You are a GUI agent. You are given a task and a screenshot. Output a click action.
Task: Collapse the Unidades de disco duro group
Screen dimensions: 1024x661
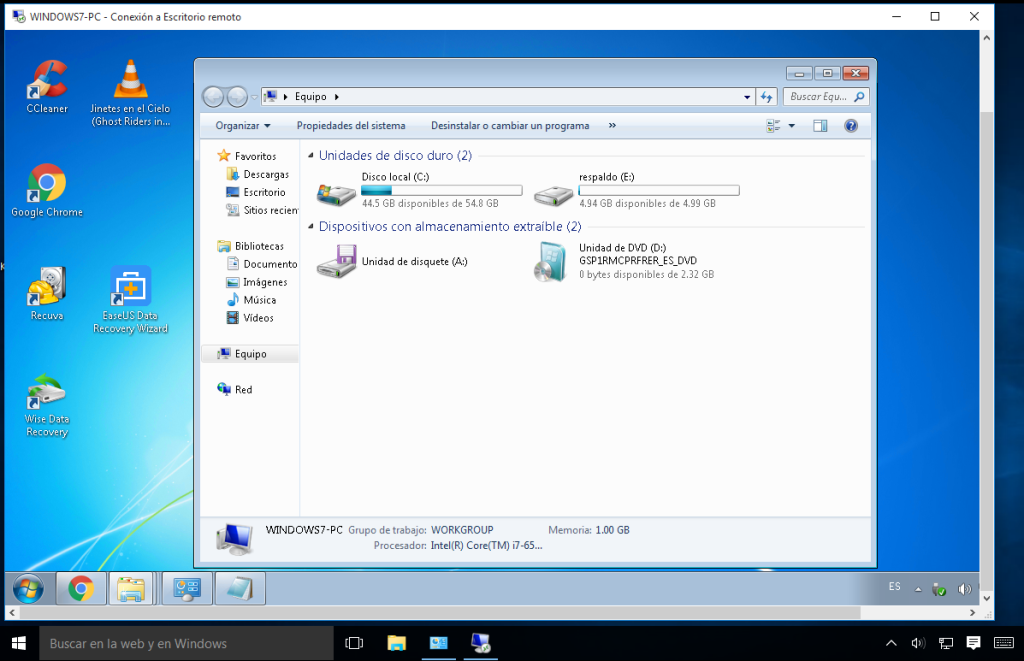pos(310,156)
